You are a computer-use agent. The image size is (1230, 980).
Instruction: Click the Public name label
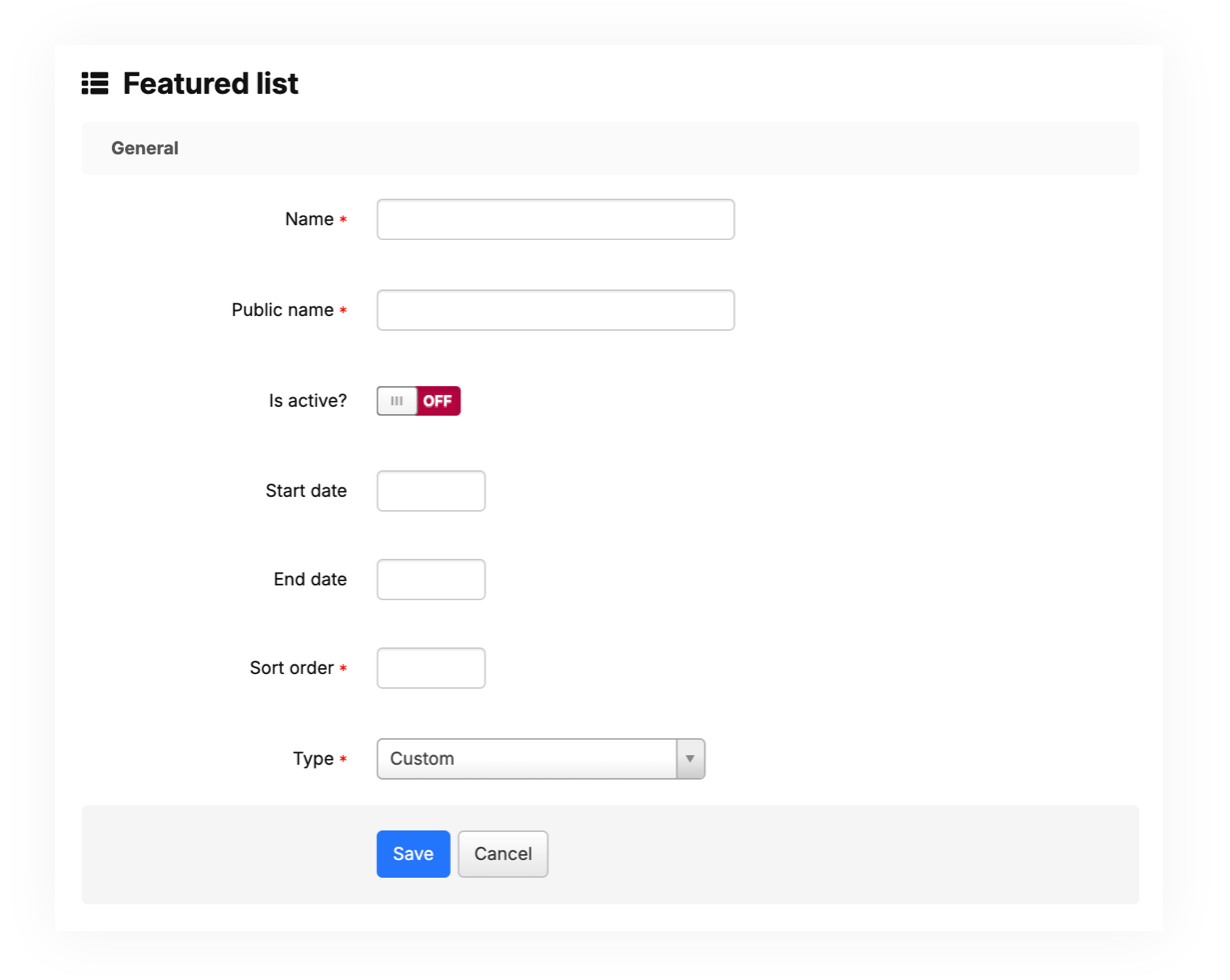pyautogui.click(x=282, y=310)
